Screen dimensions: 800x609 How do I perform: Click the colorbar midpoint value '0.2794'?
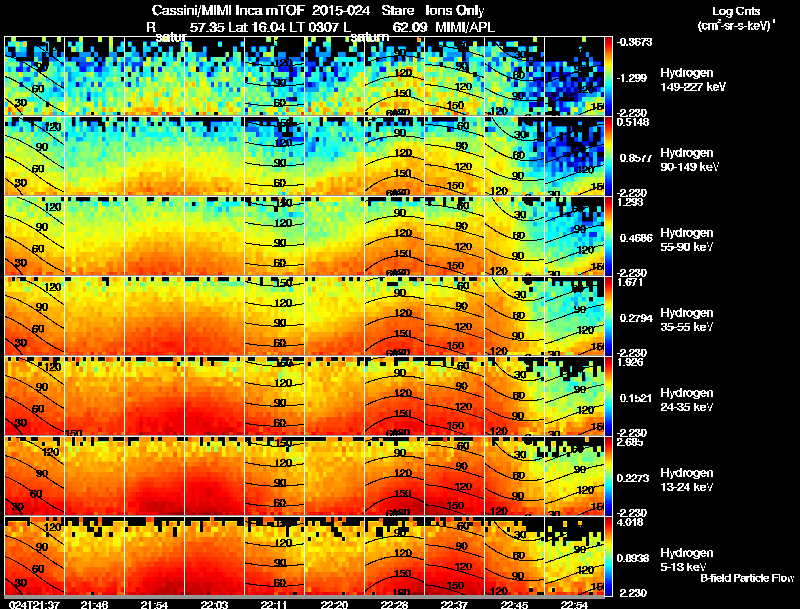(635, 318)
